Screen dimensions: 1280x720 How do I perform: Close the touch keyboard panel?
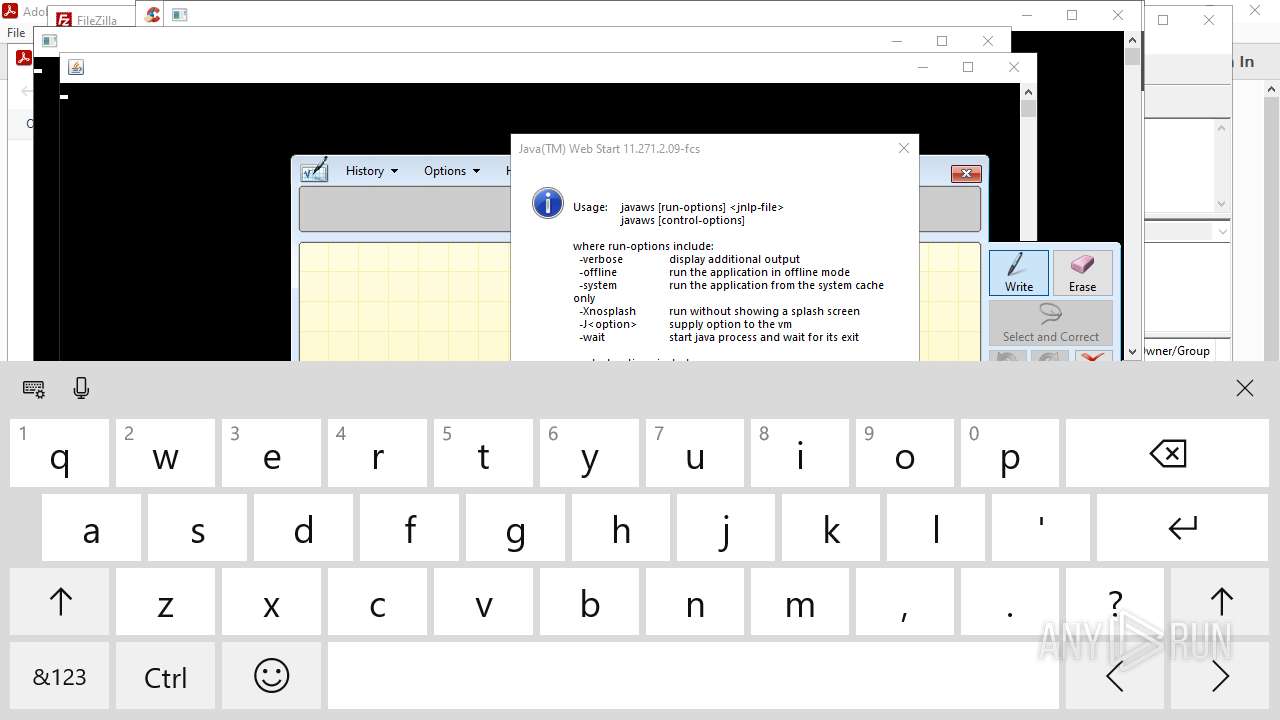point(1244,389)
